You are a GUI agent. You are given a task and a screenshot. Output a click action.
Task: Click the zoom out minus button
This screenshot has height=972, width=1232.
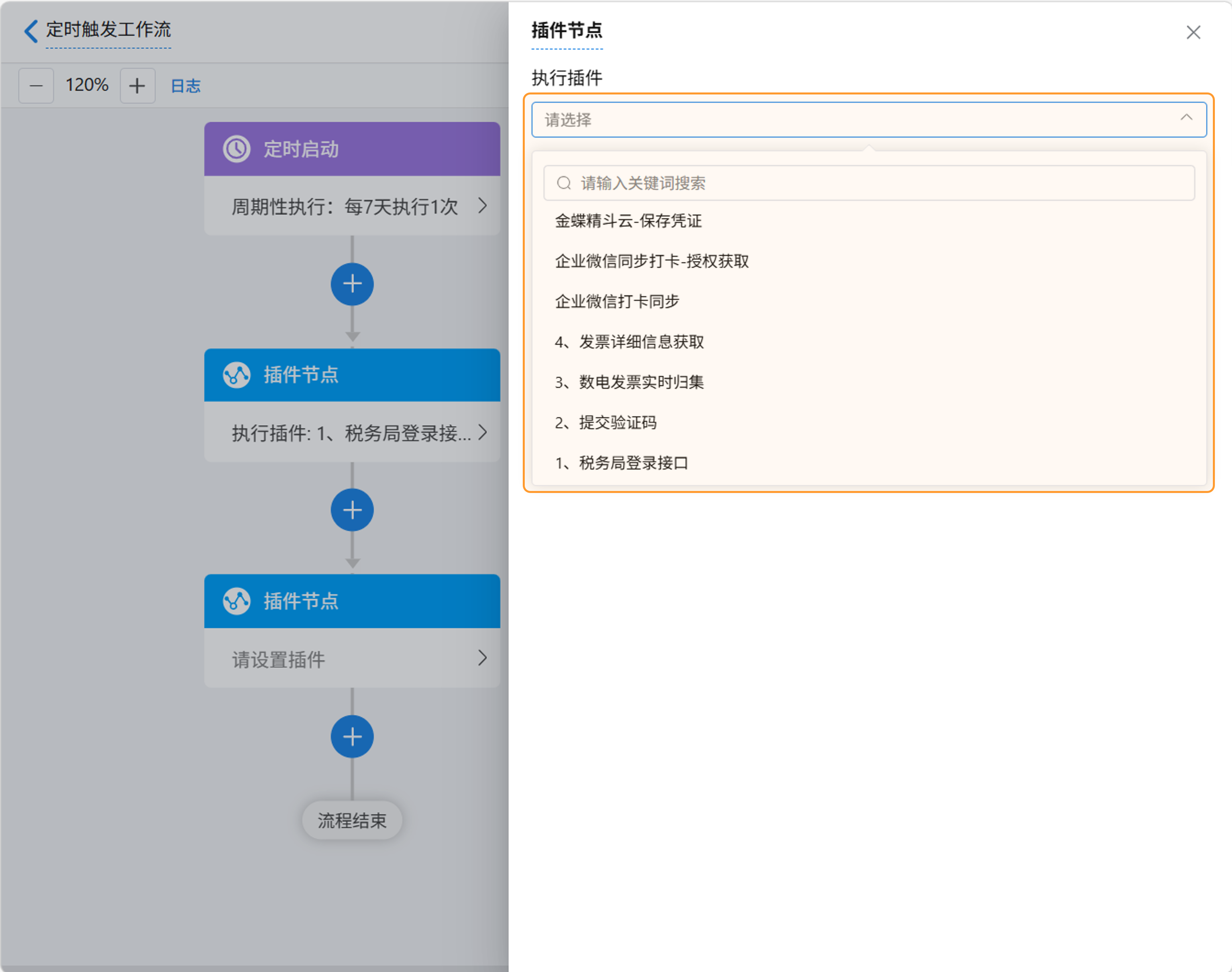tap(36, 86)
